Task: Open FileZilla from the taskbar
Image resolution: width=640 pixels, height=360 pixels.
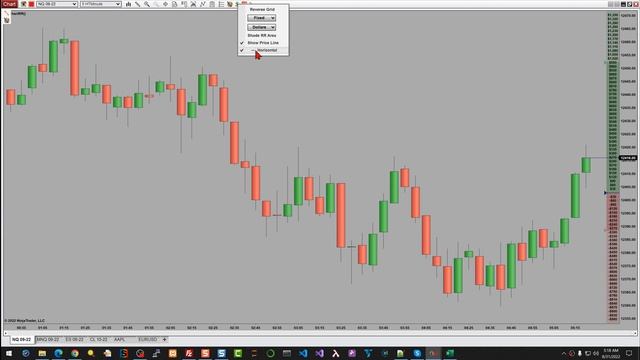Action: point(189,353)
